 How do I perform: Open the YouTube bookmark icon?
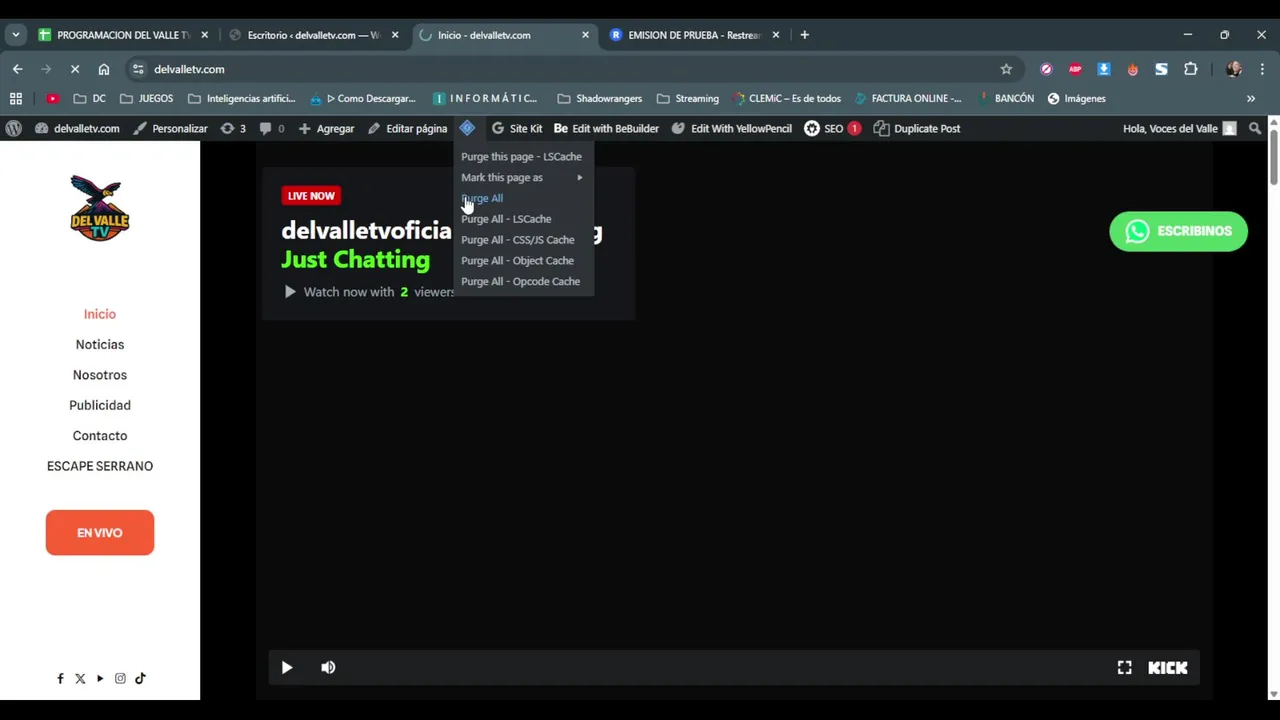click(52, 98)
